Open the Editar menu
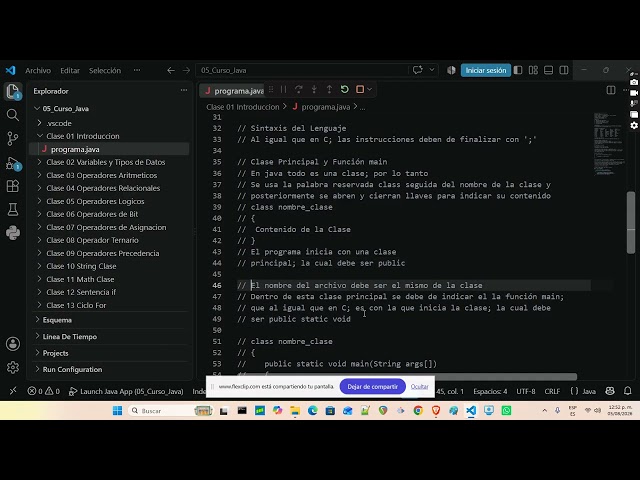Viewport: 640px width, 480px height. click(70, 70)
